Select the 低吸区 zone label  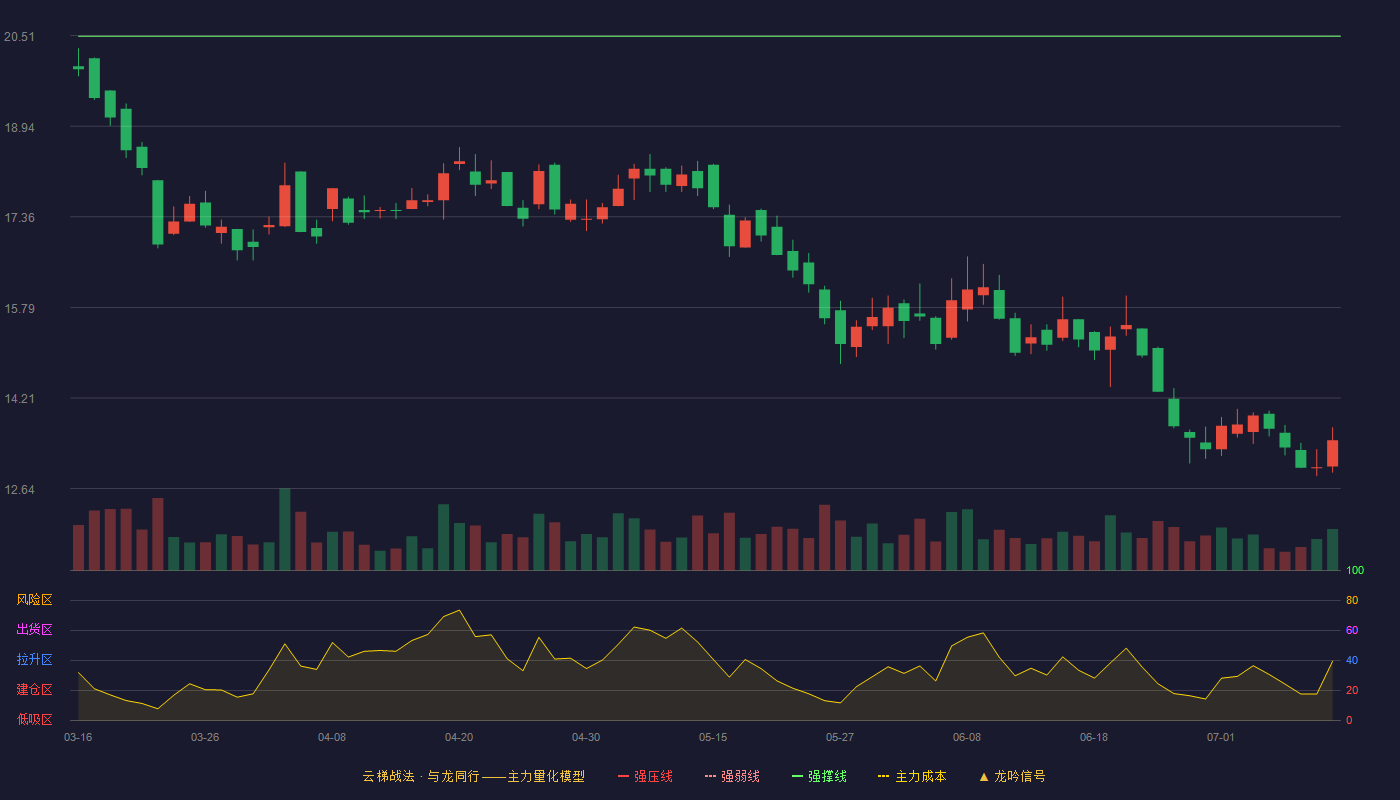pyautogui.click(x=34, y=719)
